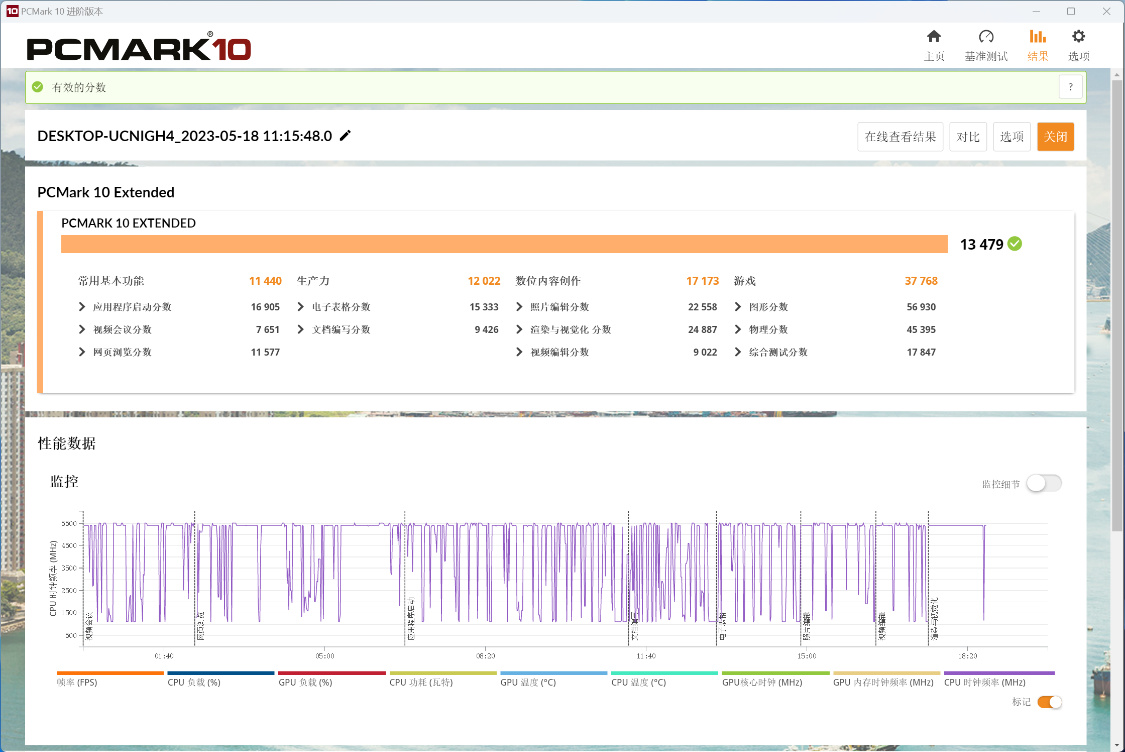Expand 文档编写分数 row

301,329
